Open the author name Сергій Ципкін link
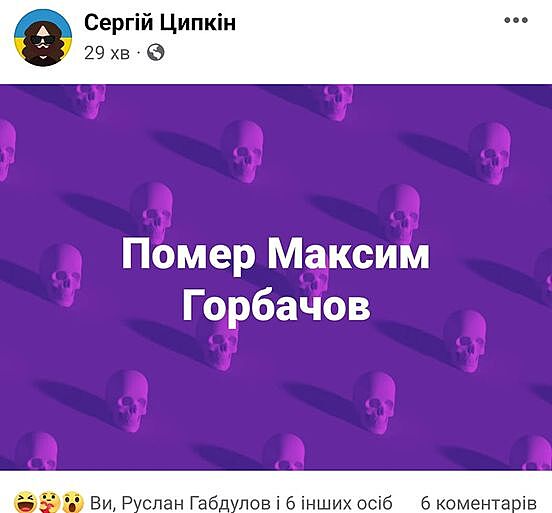Screen dimensions: 552x513 (x=160, y=23)
